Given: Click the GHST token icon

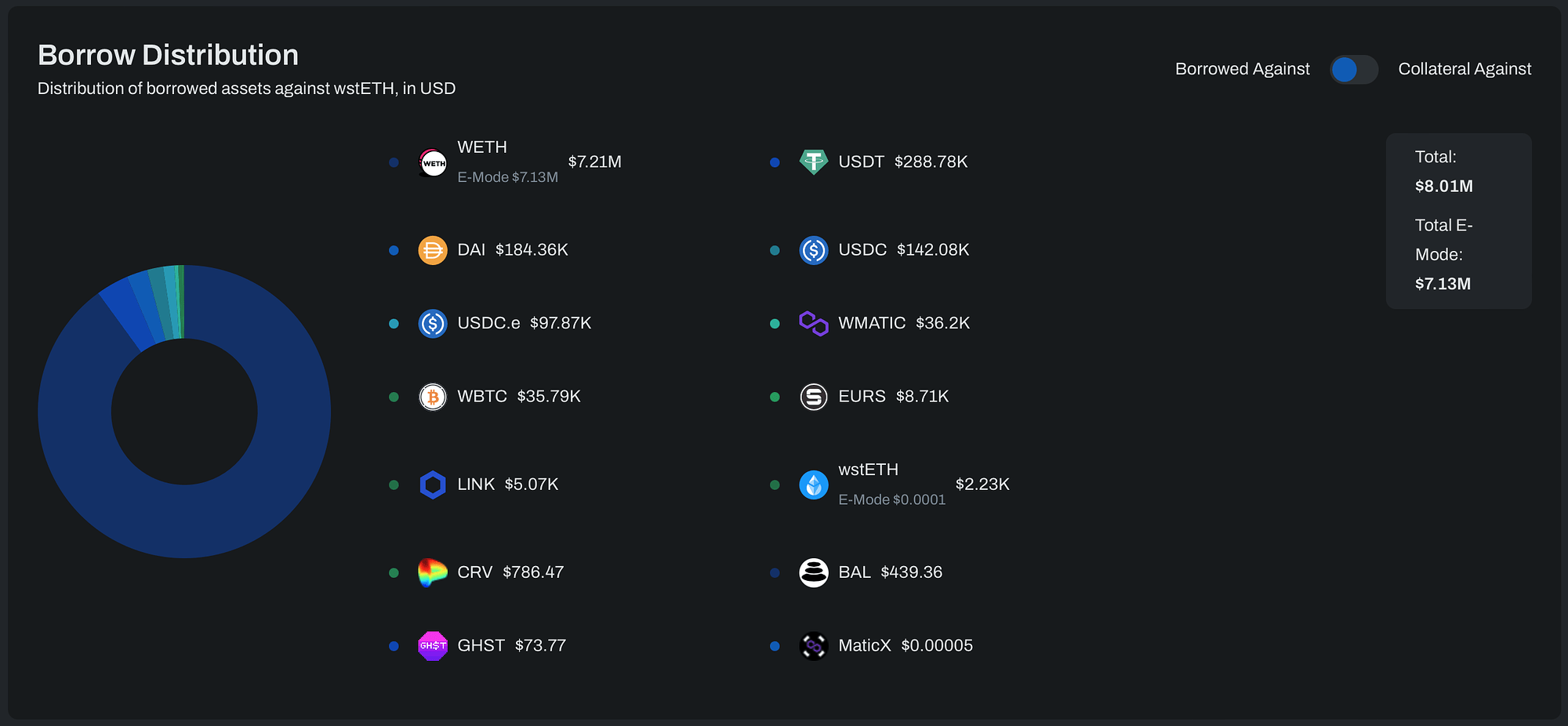Looking at the screenshot, I should (433, 646).
